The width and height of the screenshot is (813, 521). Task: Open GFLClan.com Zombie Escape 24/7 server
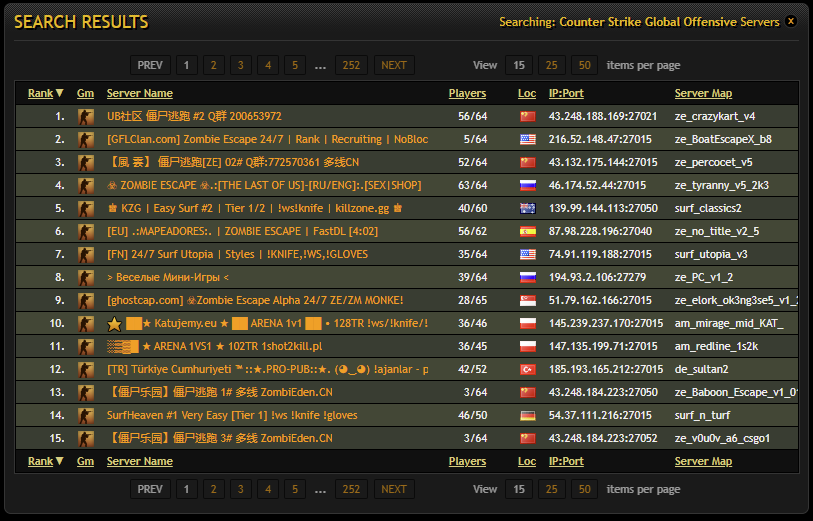click(x=268, y=139)
